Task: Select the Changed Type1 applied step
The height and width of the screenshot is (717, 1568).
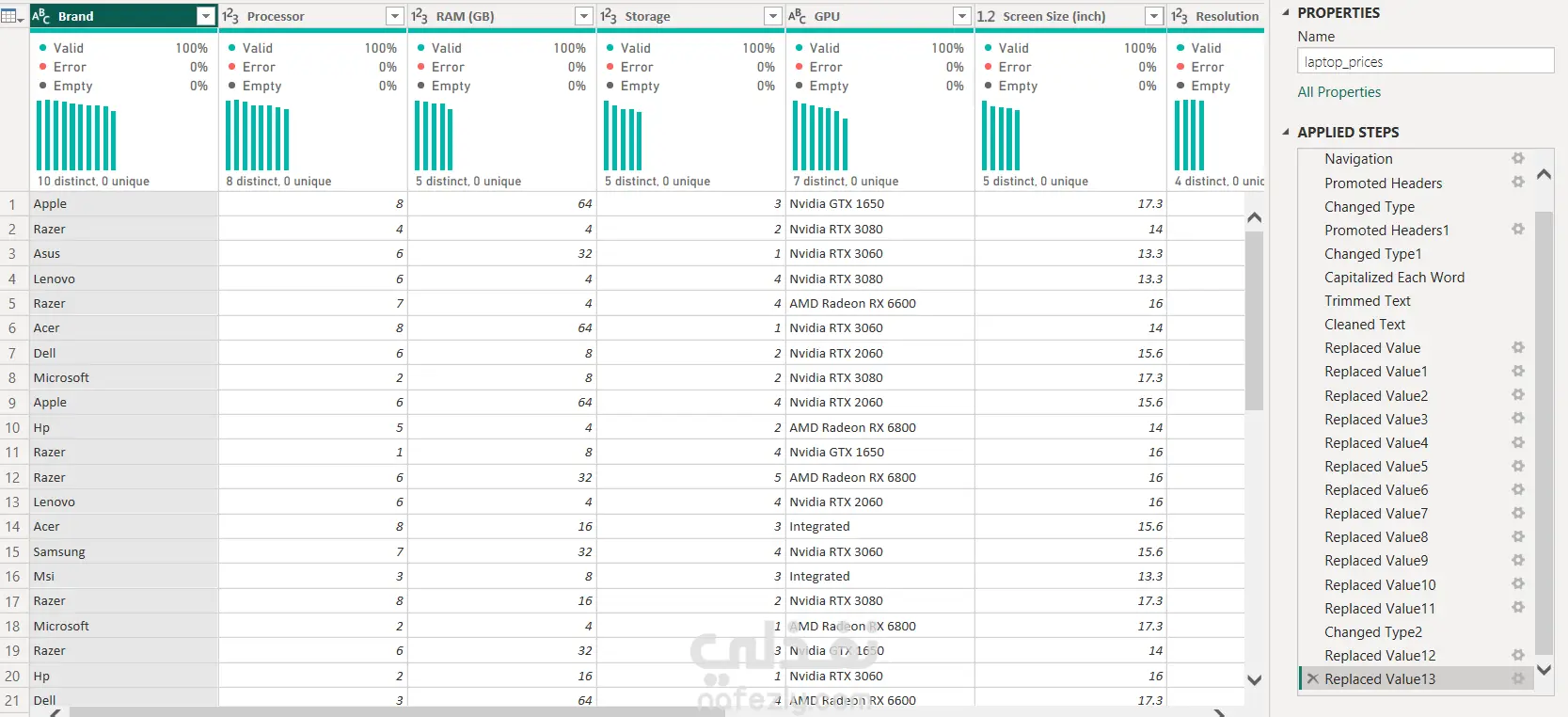Action: tap(1373, 254)
